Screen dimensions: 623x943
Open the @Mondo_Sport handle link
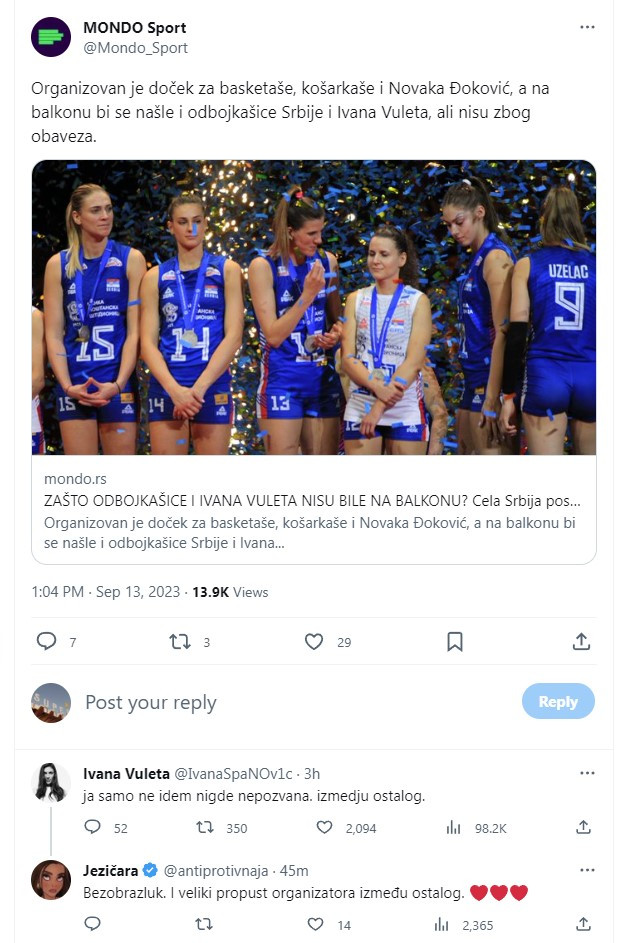135,47
